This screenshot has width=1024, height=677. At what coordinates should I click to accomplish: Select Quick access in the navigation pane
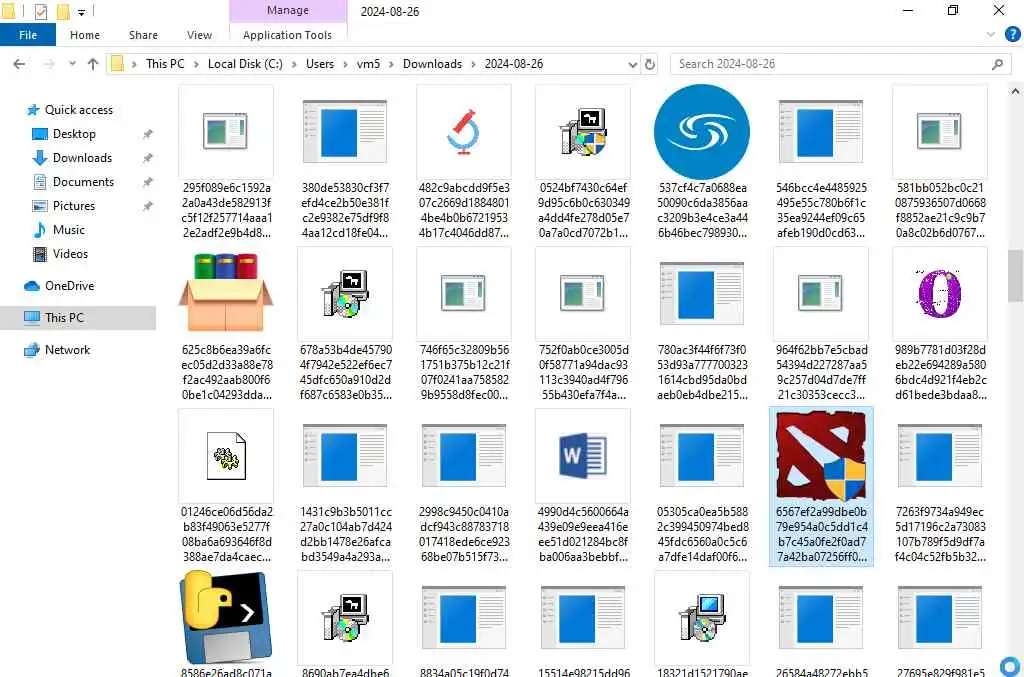[78, 110]
